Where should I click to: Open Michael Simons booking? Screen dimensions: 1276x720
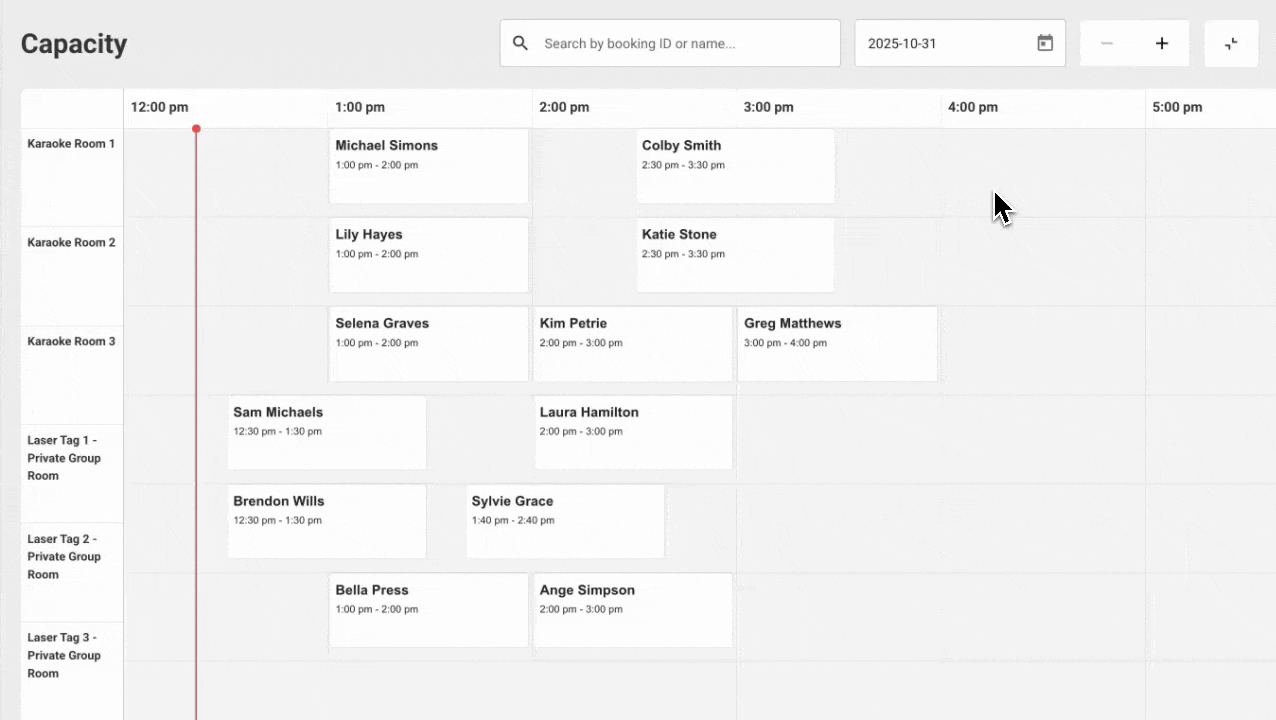tap(428, 166)
